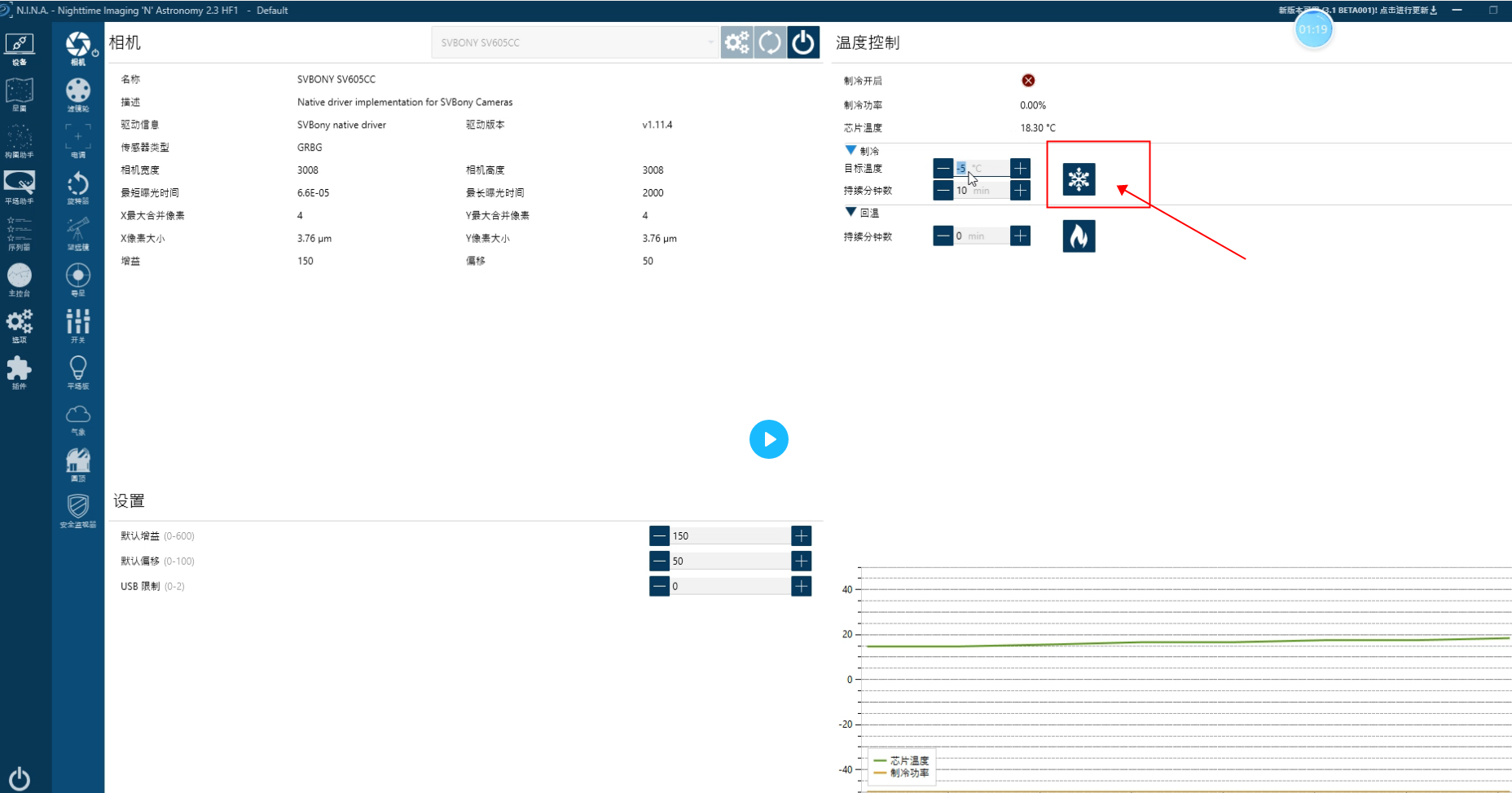
Task: Increase the USB 限制 value
Action: click(x=802, y=586)
